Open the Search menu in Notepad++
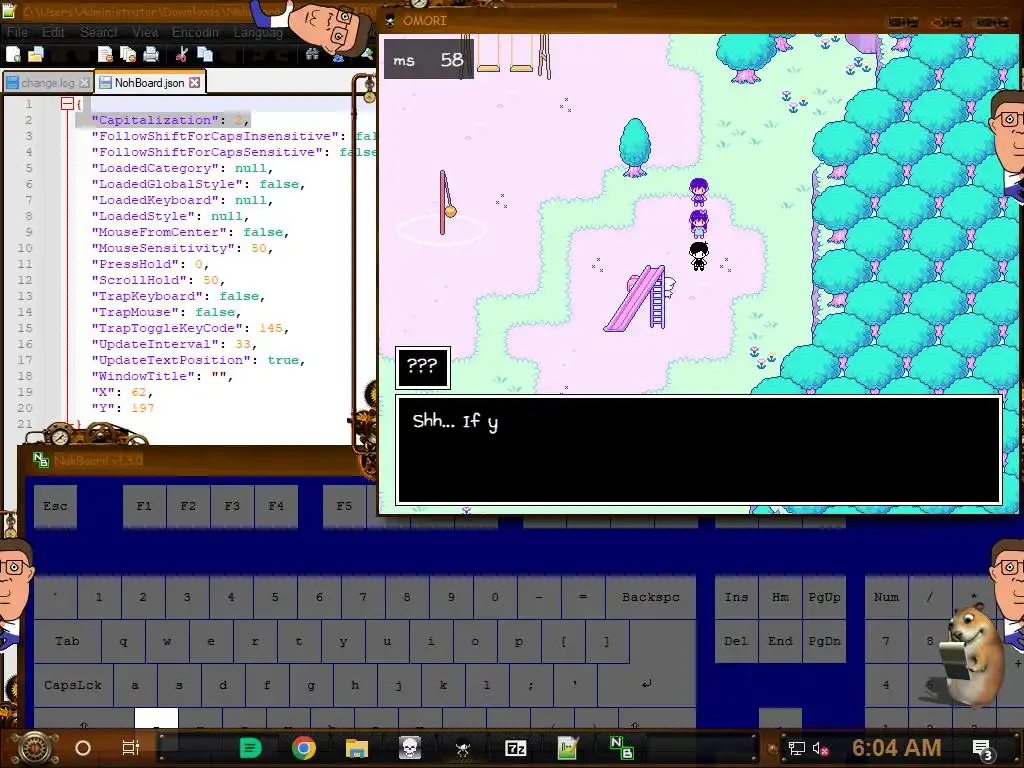 tap(99, 32)
